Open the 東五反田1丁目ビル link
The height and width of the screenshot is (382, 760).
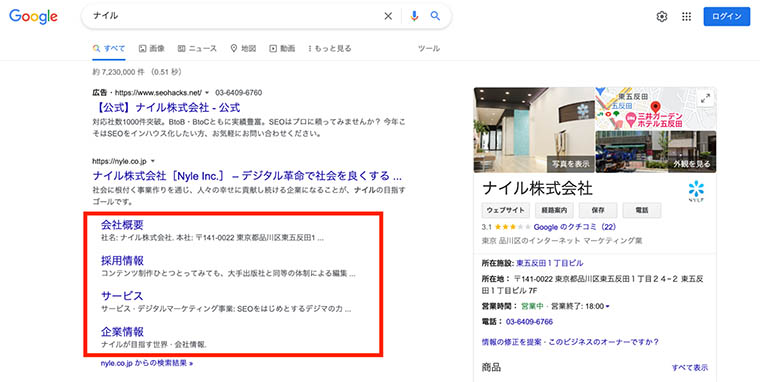tap(550, 263)
